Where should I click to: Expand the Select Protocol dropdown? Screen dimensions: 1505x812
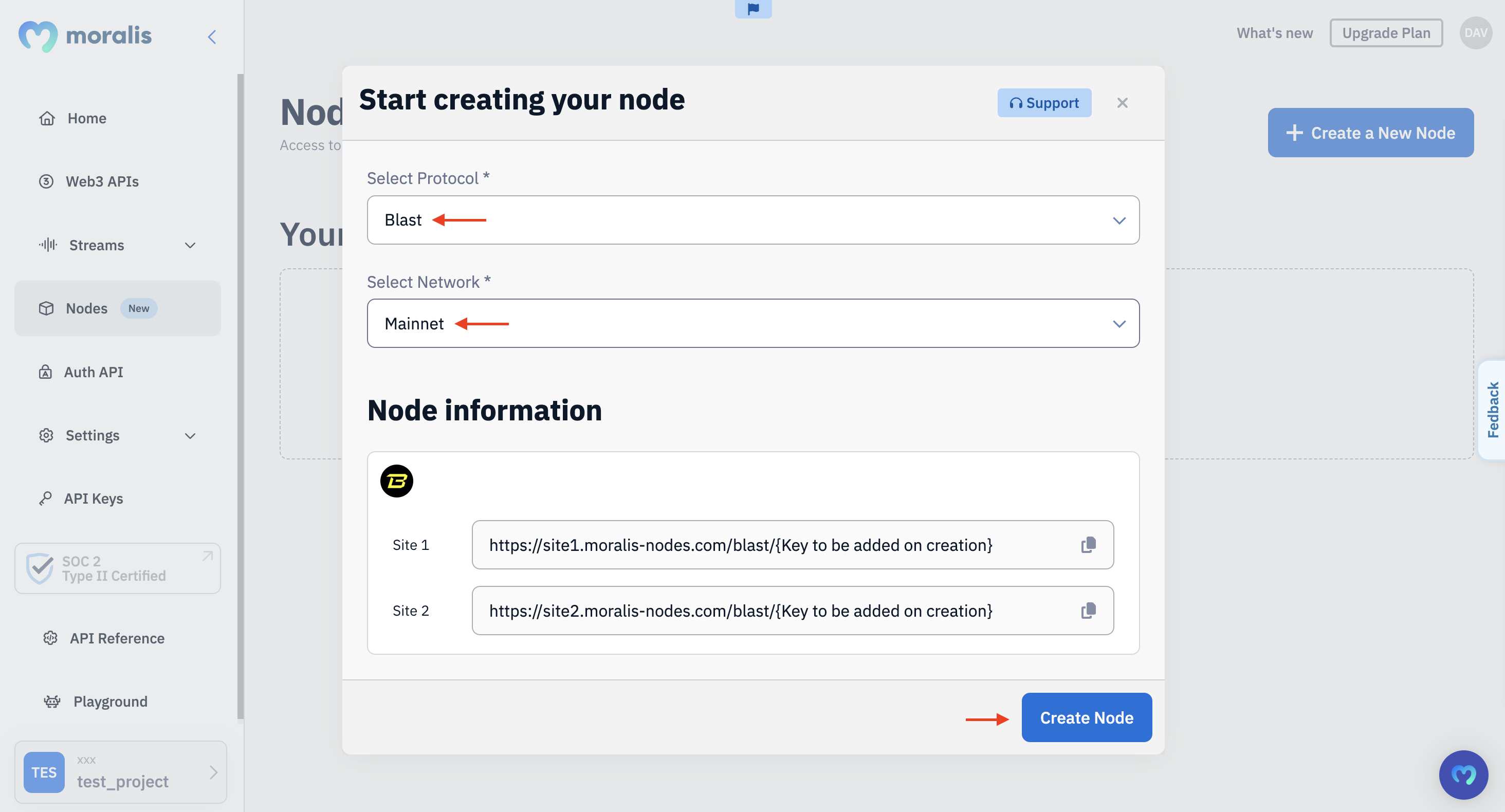tap(753, 219)
